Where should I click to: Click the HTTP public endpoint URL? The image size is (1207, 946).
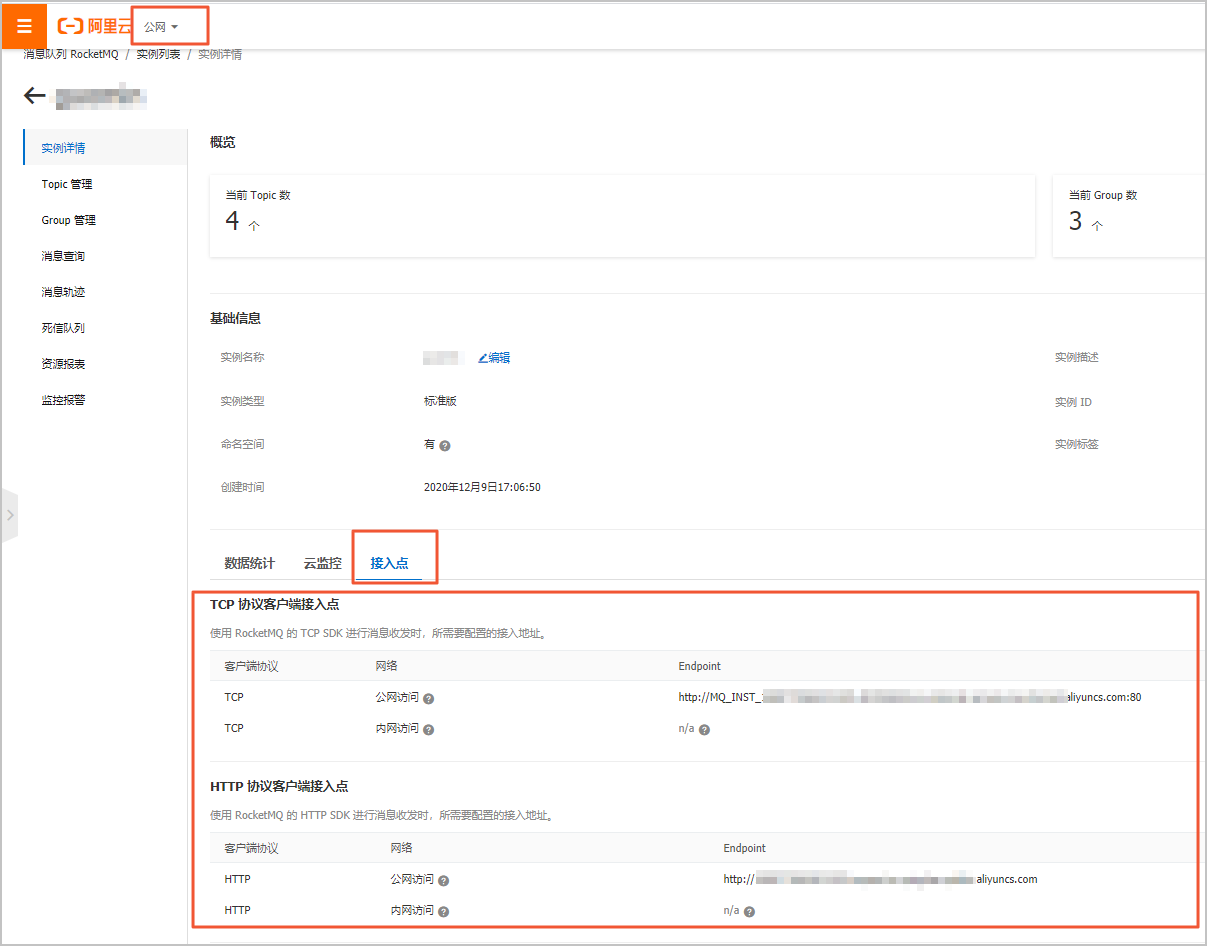[880, 879]
